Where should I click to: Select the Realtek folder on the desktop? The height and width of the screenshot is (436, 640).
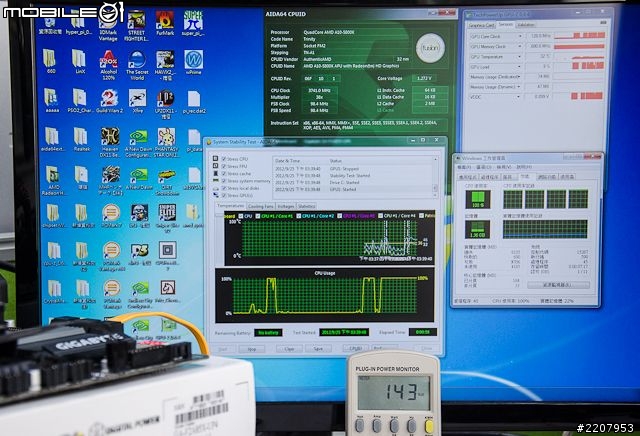pyautogui.click(x=82, y=139)
